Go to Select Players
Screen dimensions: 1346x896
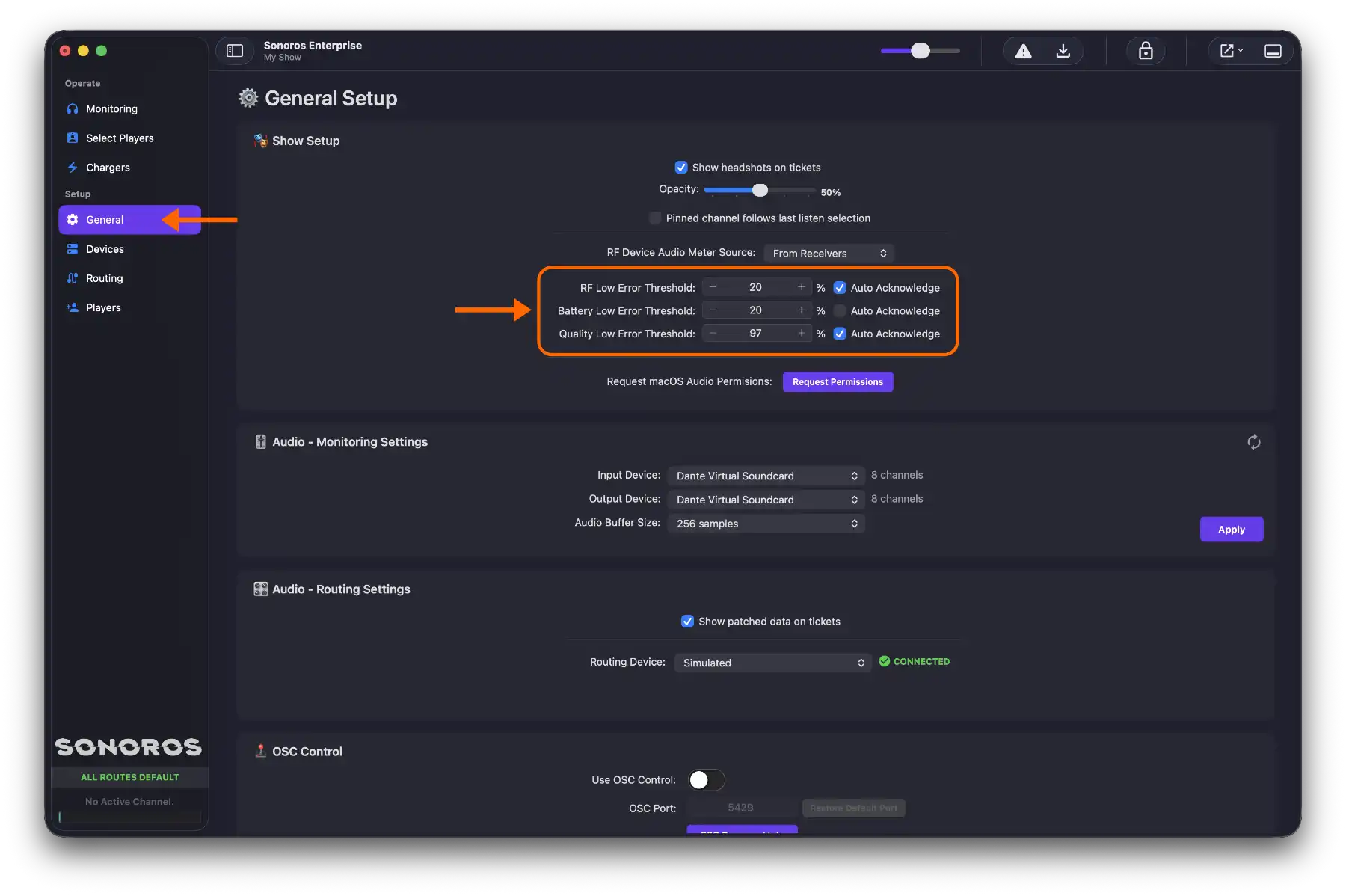click(x=130, y=138)
